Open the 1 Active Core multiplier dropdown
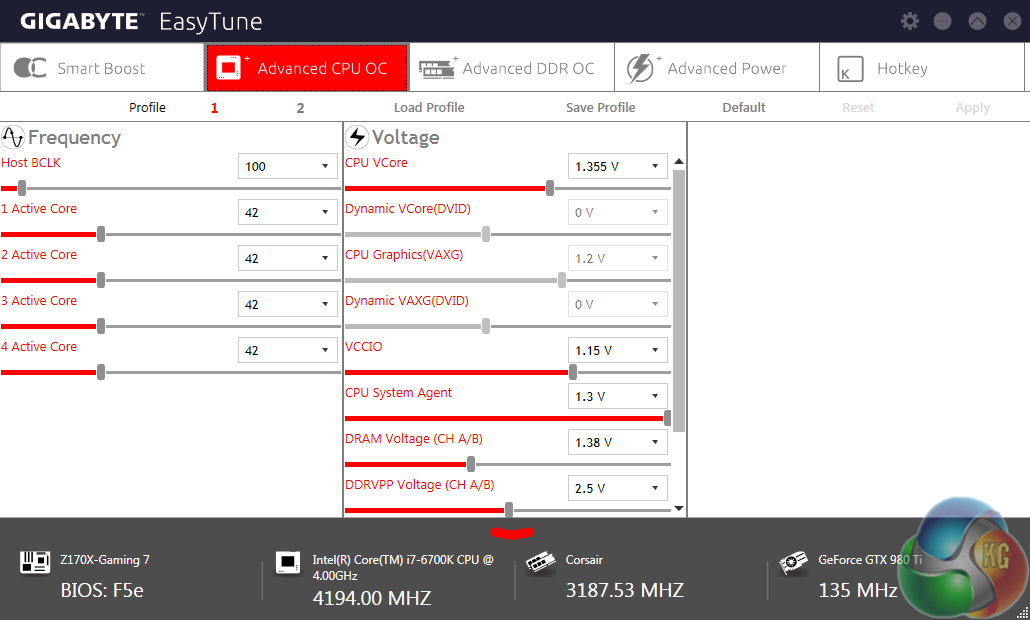Image resolution: width=1030 pixels, height=620 pixels. 288,212
